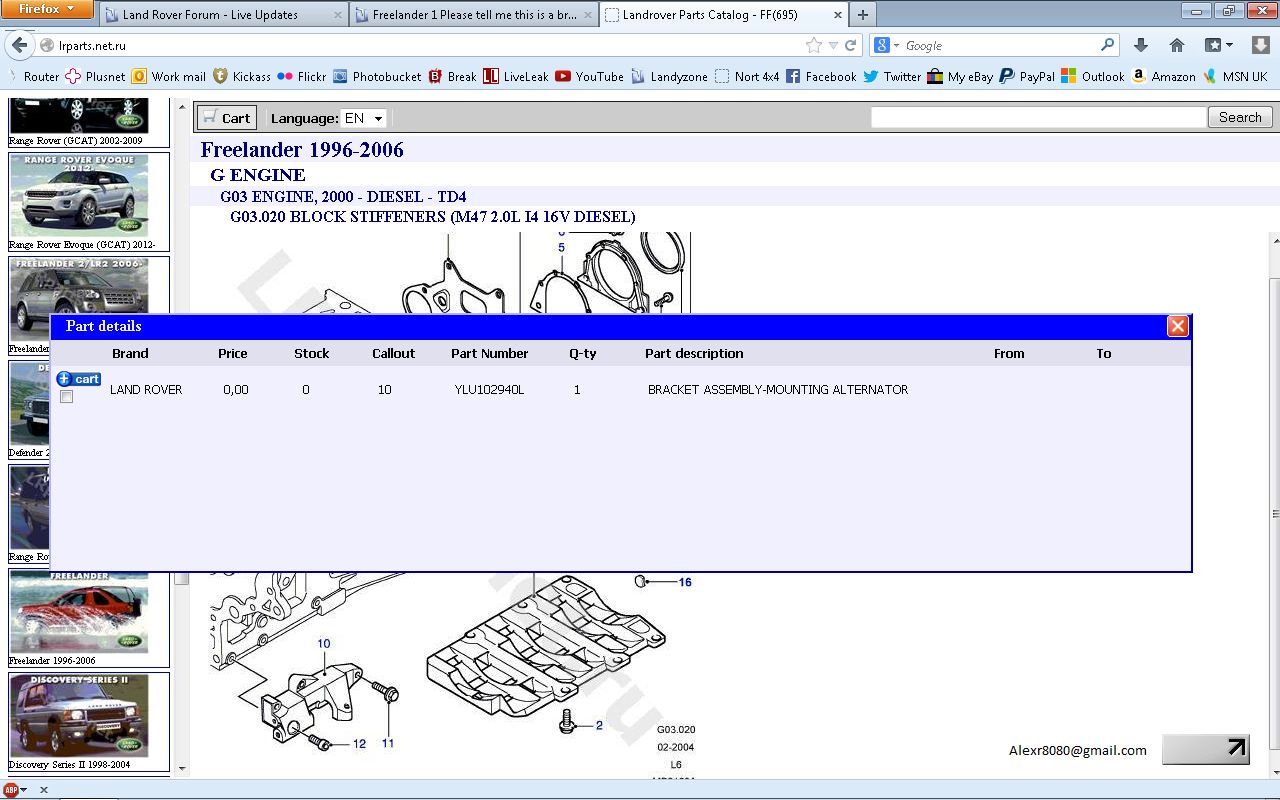The width and height of the screenshot is (1280, 800).
Task: Select the Landrover Parts Catalog tab
Action: [x=722, y=15]
